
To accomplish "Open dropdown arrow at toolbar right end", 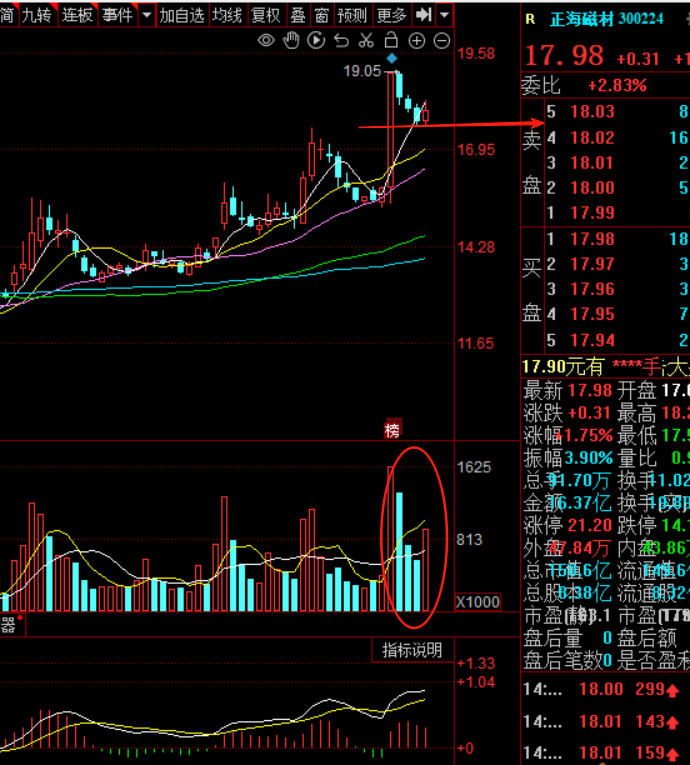I will pos(444,15).
